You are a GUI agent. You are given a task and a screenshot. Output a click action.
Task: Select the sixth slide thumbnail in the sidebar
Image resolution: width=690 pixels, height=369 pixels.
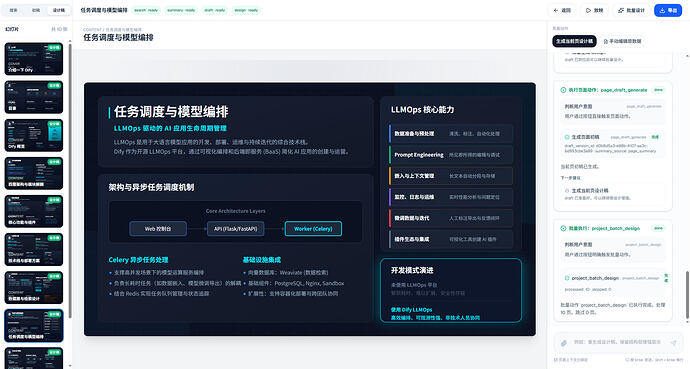(x=34, y=249)
